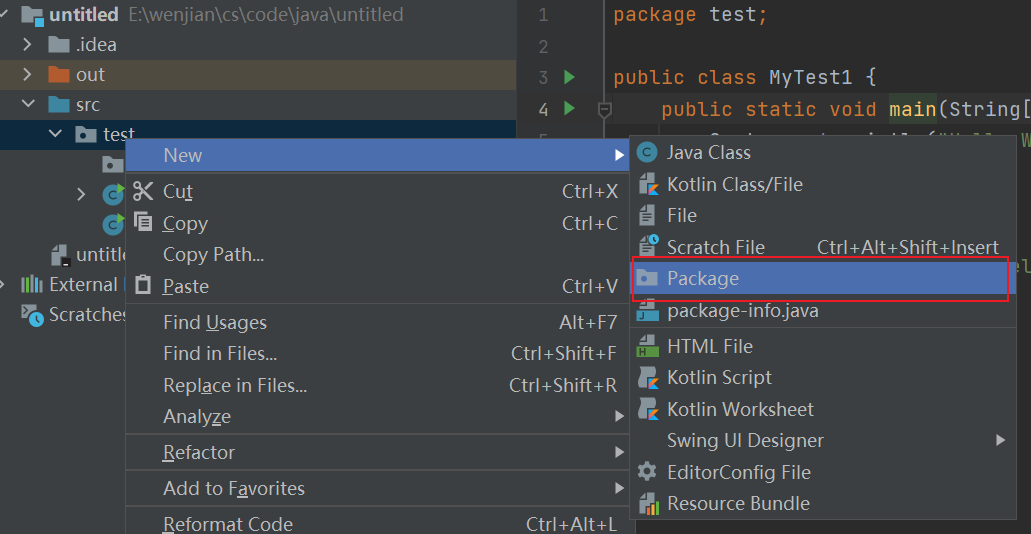1031x534 pixels.
Task: Choose Replace in Files... entry
Action: [x=377, y=385]
